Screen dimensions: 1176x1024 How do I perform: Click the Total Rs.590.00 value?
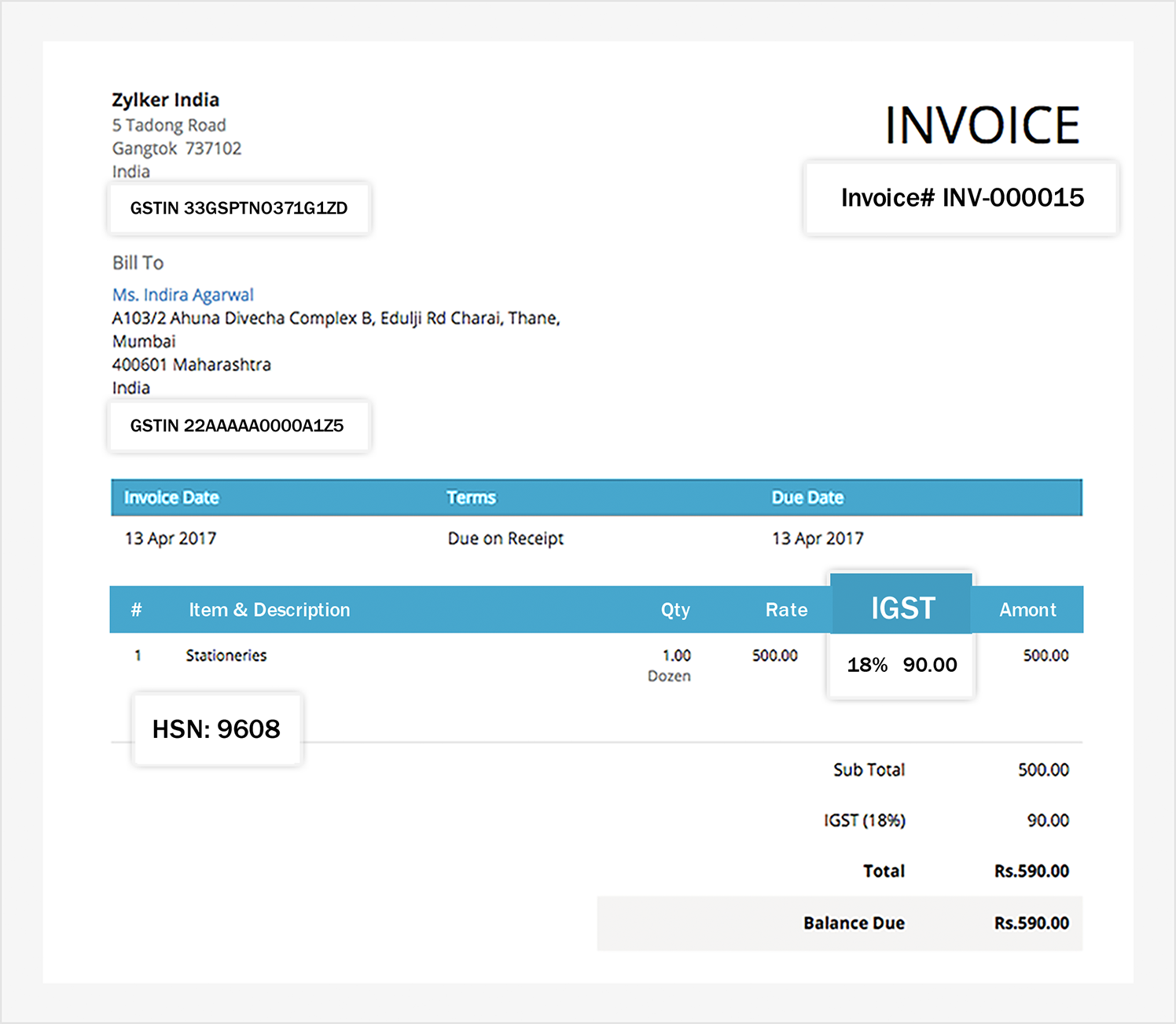coord(1031,871)
